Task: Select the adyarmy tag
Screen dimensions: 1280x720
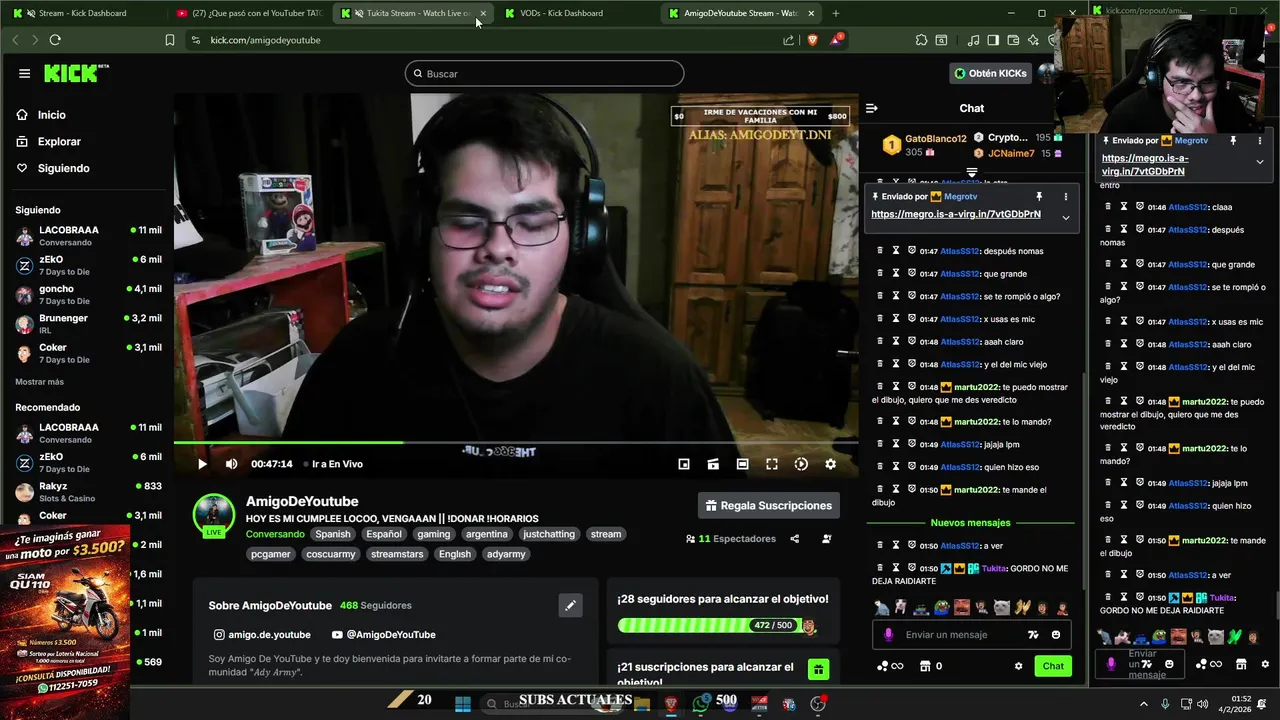Action: 506,554
